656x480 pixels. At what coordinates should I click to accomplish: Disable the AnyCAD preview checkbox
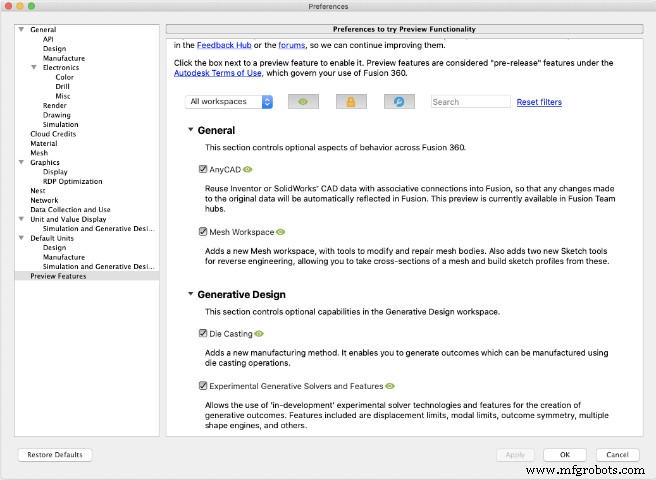tap(203, 170)
